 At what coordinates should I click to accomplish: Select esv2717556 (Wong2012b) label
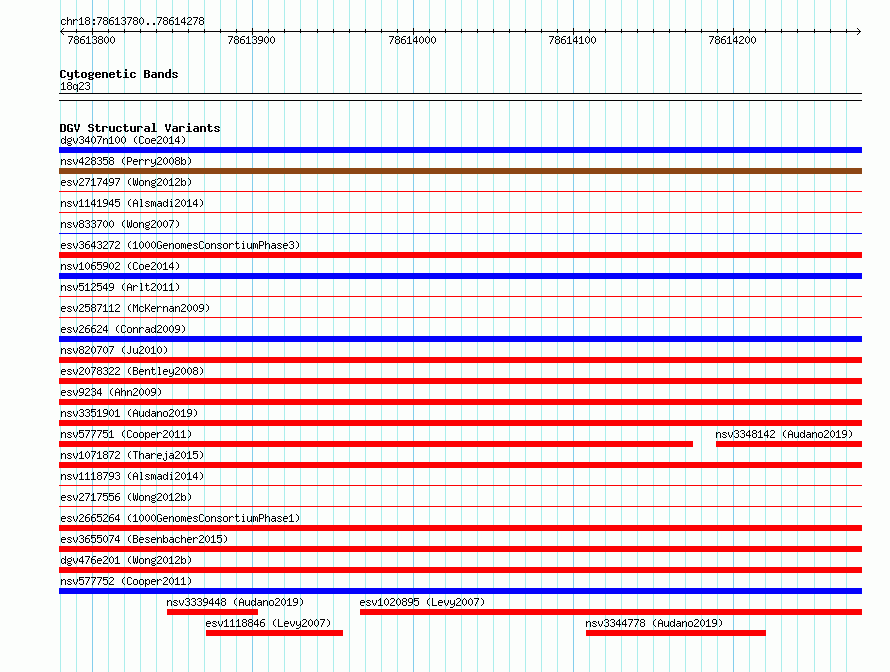pos(126,497)
